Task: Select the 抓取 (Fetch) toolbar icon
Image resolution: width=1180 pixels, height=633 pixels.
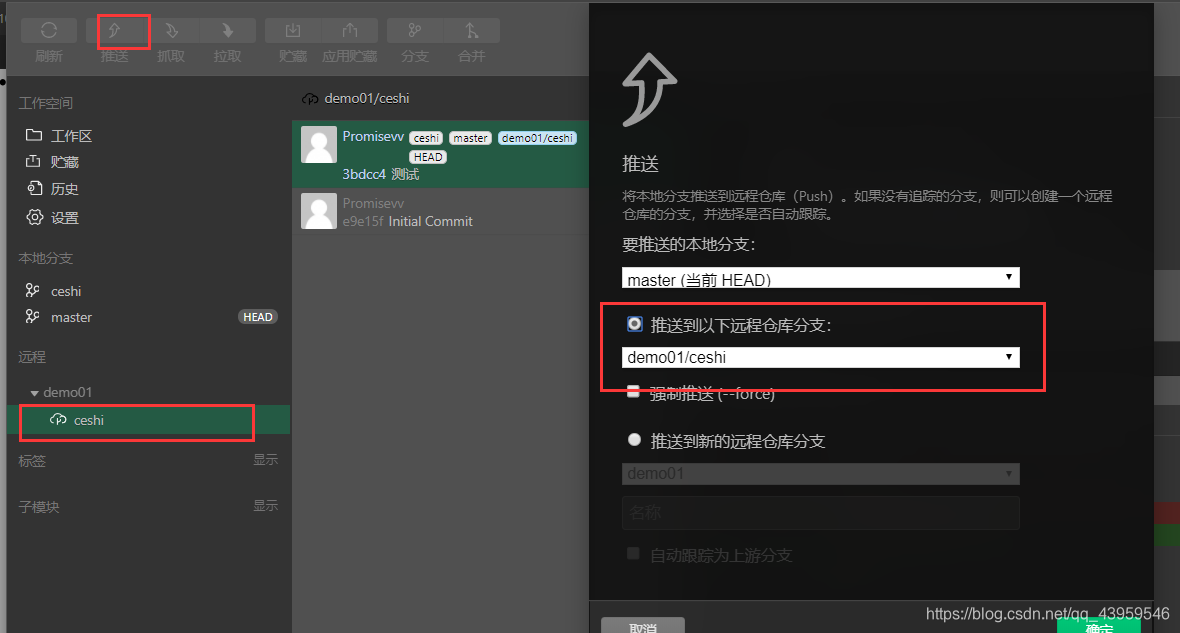Action: (x=170, y=29)
